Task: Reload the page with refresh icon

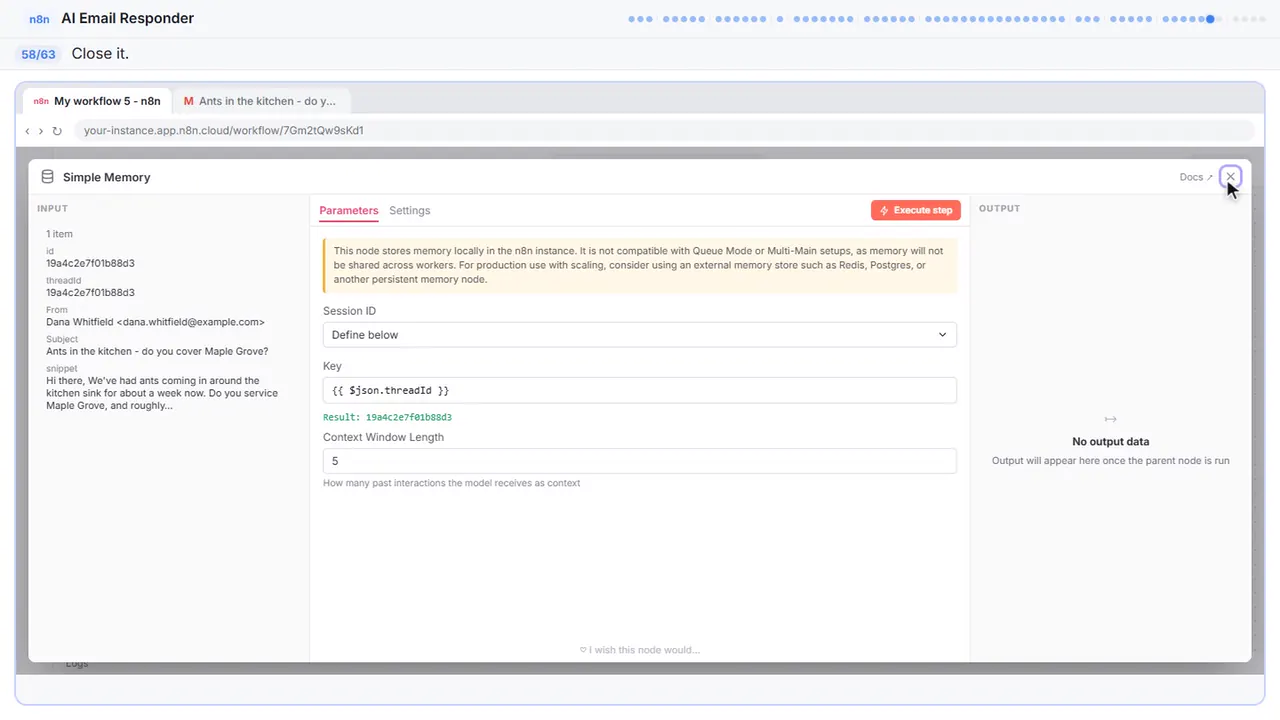Action: pos(57,131)
